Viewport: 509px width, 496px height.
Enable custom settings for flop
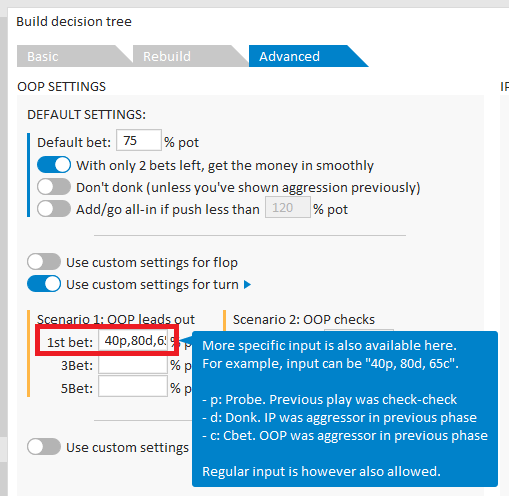pos(44,262)
